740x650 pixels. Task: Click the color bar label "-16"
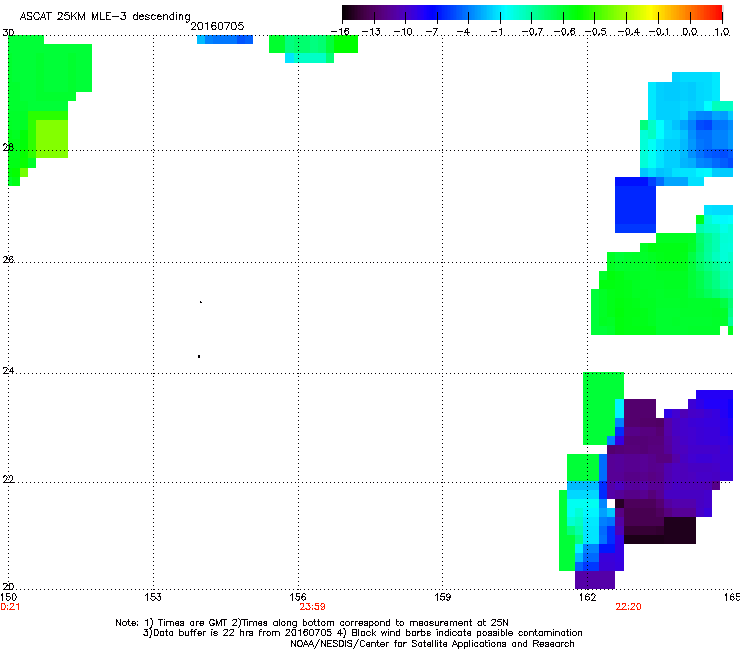[340, 32]
